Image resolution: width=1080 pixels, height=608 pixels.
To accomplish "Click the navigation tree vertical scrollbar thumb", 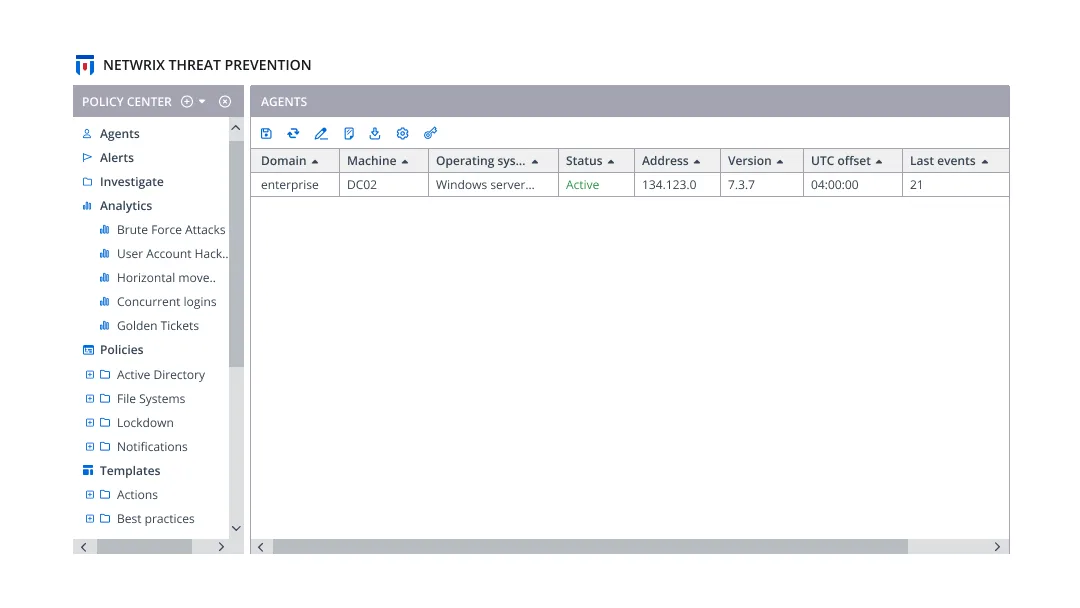I will (x=236, y=254).
